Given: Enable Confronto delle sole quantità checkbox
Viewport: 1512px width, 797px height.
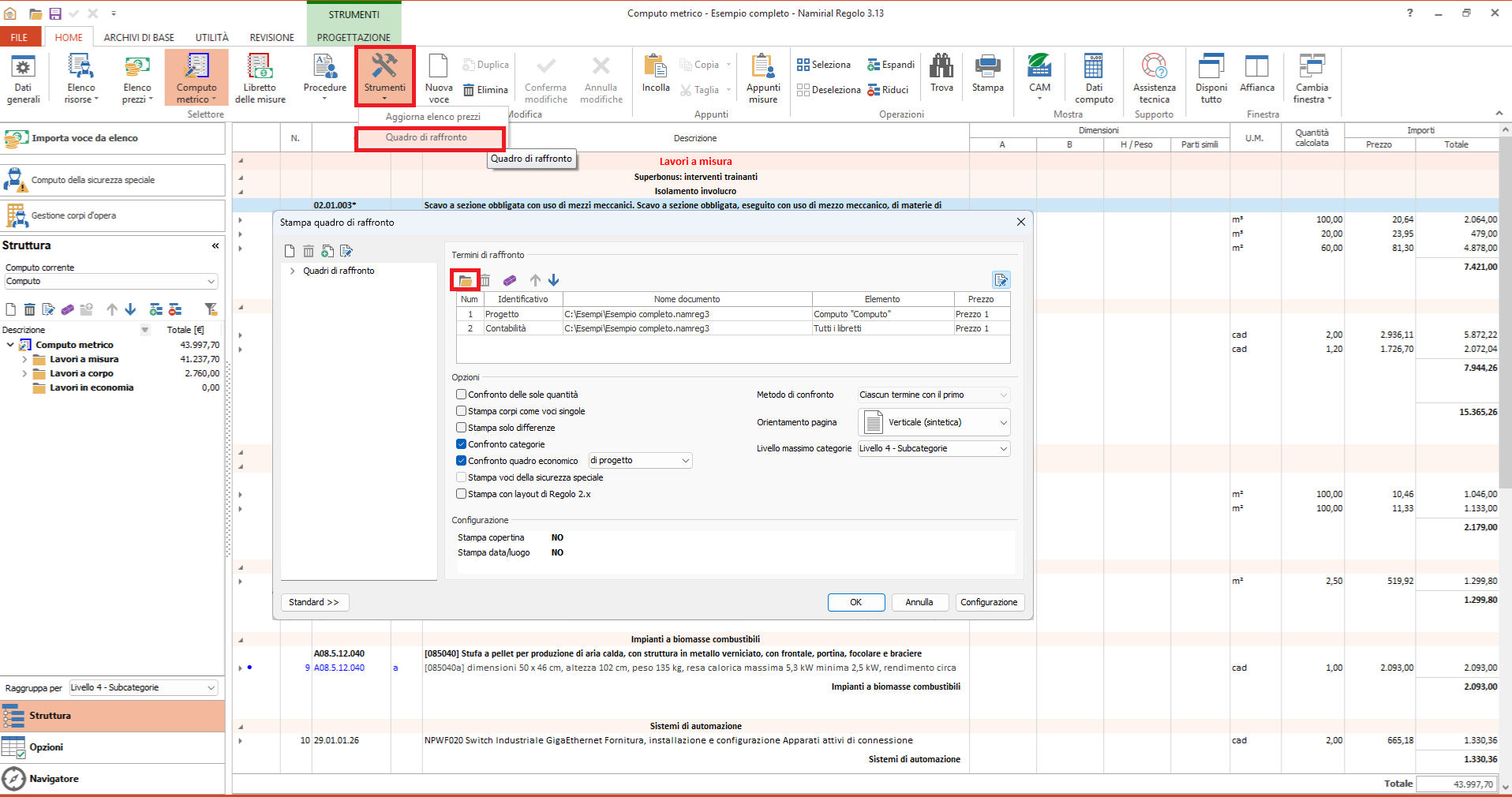Looking at the screenshot, I should click(x=462, y=395).
